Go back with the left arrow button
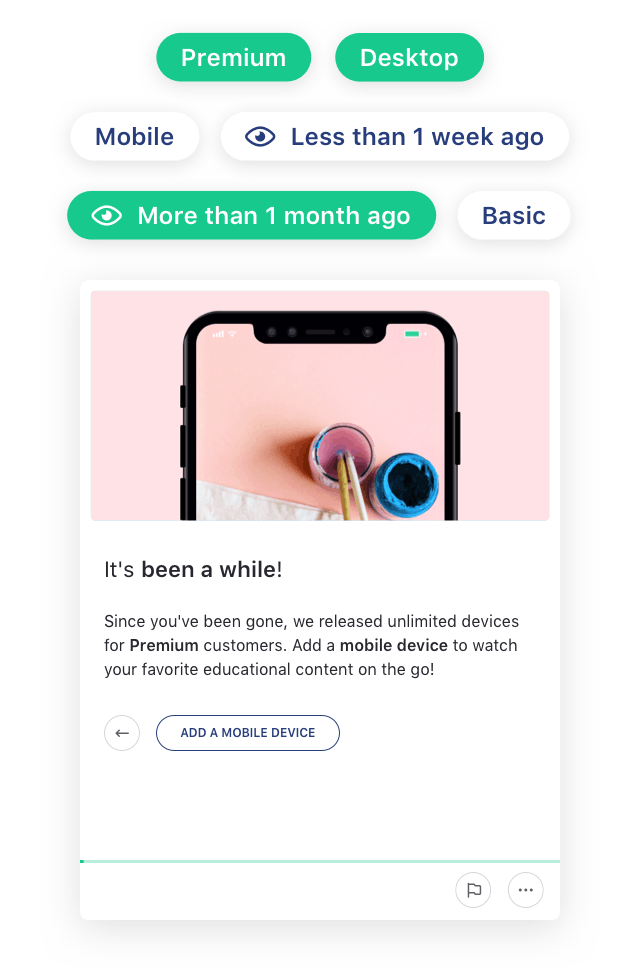 [122, 733]
